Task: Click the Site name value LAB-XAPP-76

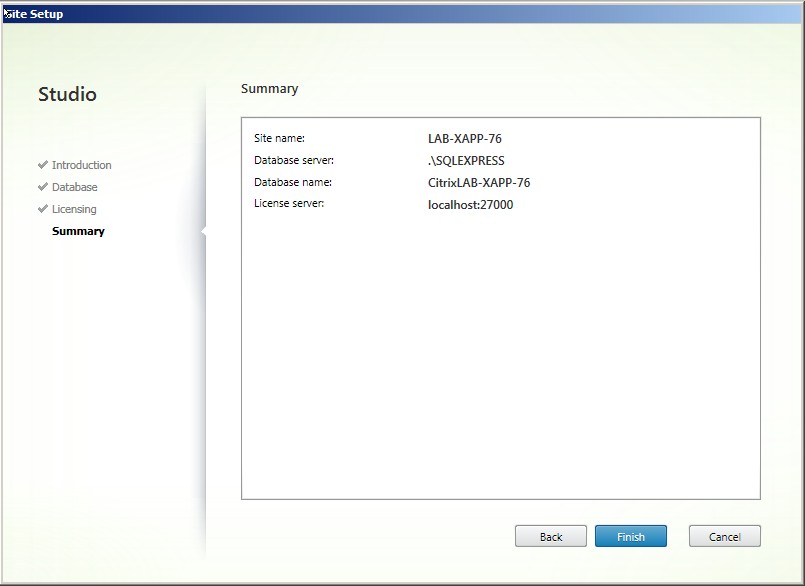Action: pyautogui.click(x=458, y=139)
